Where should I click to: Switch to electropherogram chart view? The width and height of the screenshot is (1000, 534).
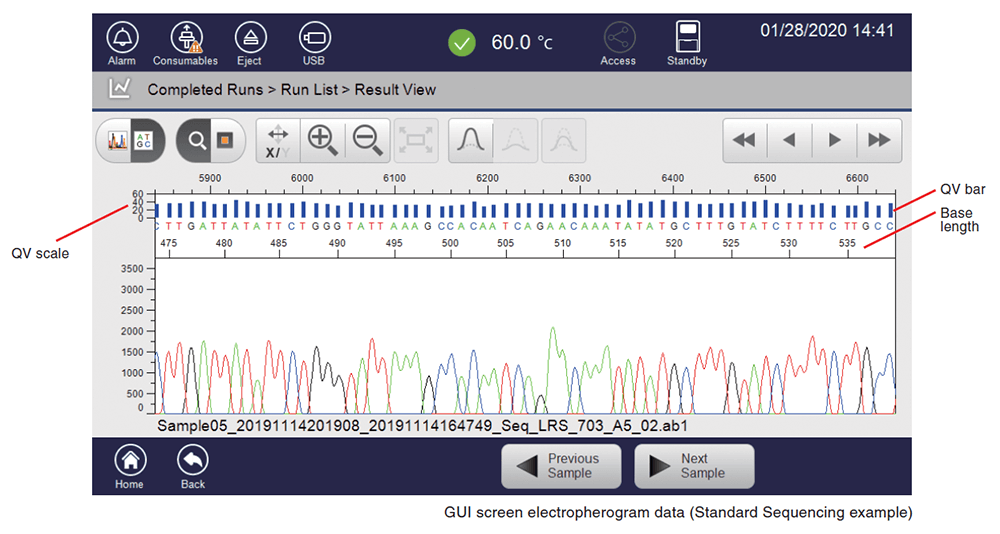(116, 141)
